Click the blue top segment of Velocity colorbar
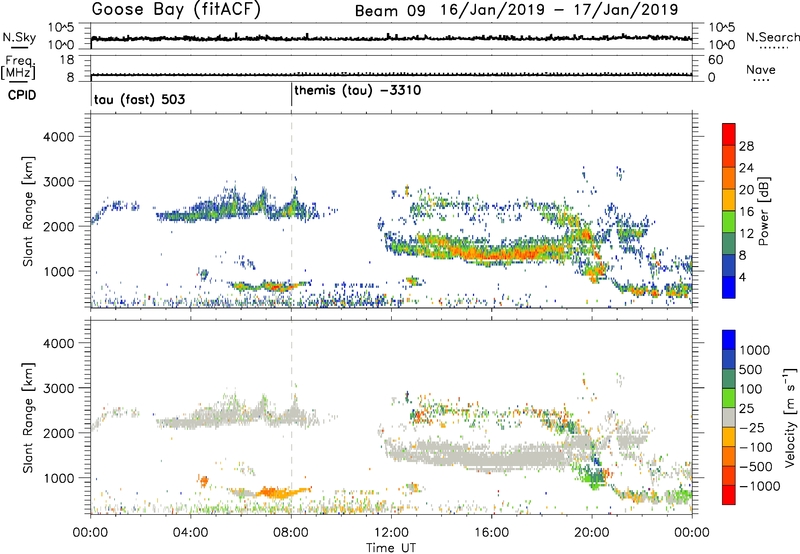This screenshot has width=800, height=554. (729, 340)
